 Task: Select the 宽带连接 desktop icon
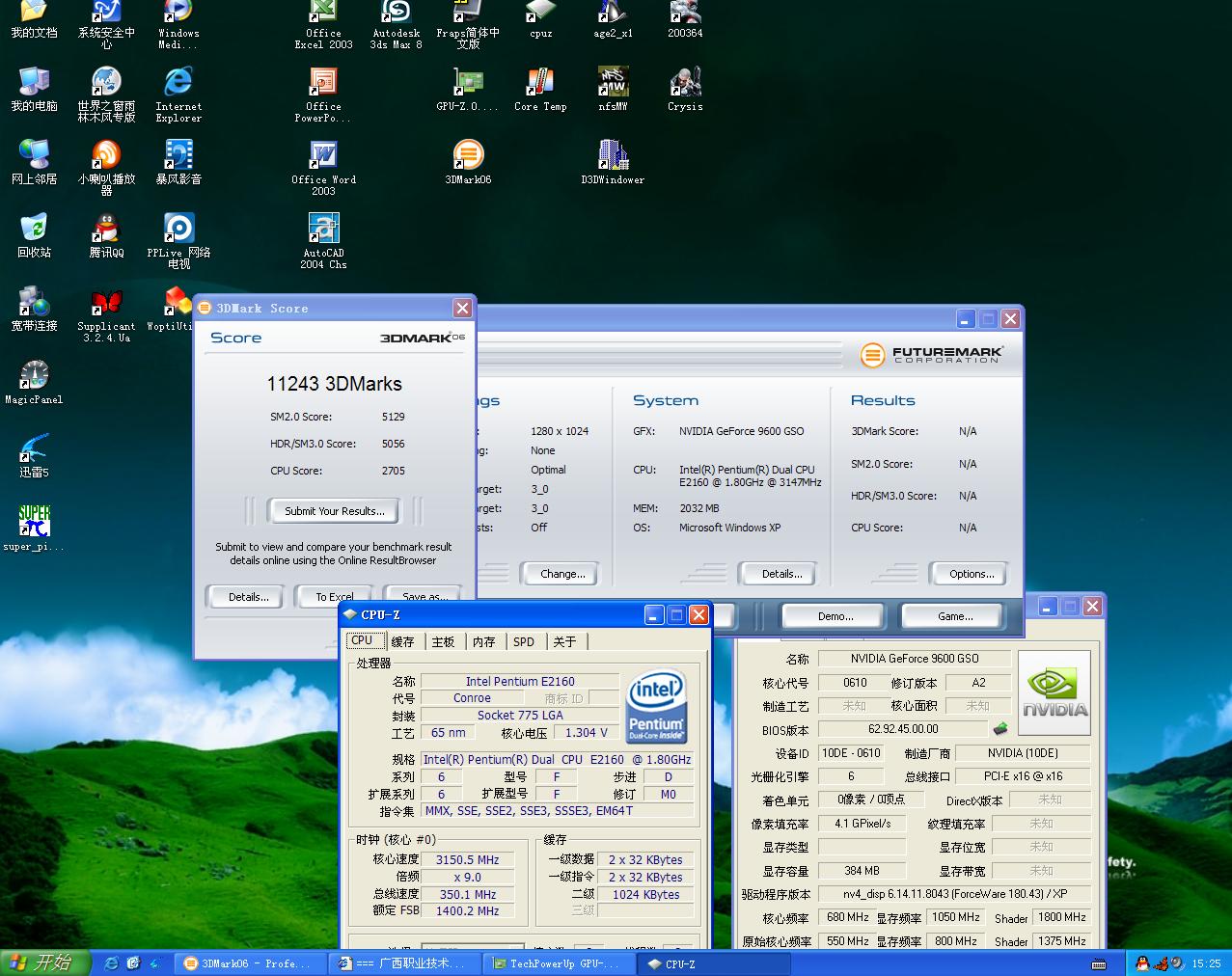click(x=34, y=309)
